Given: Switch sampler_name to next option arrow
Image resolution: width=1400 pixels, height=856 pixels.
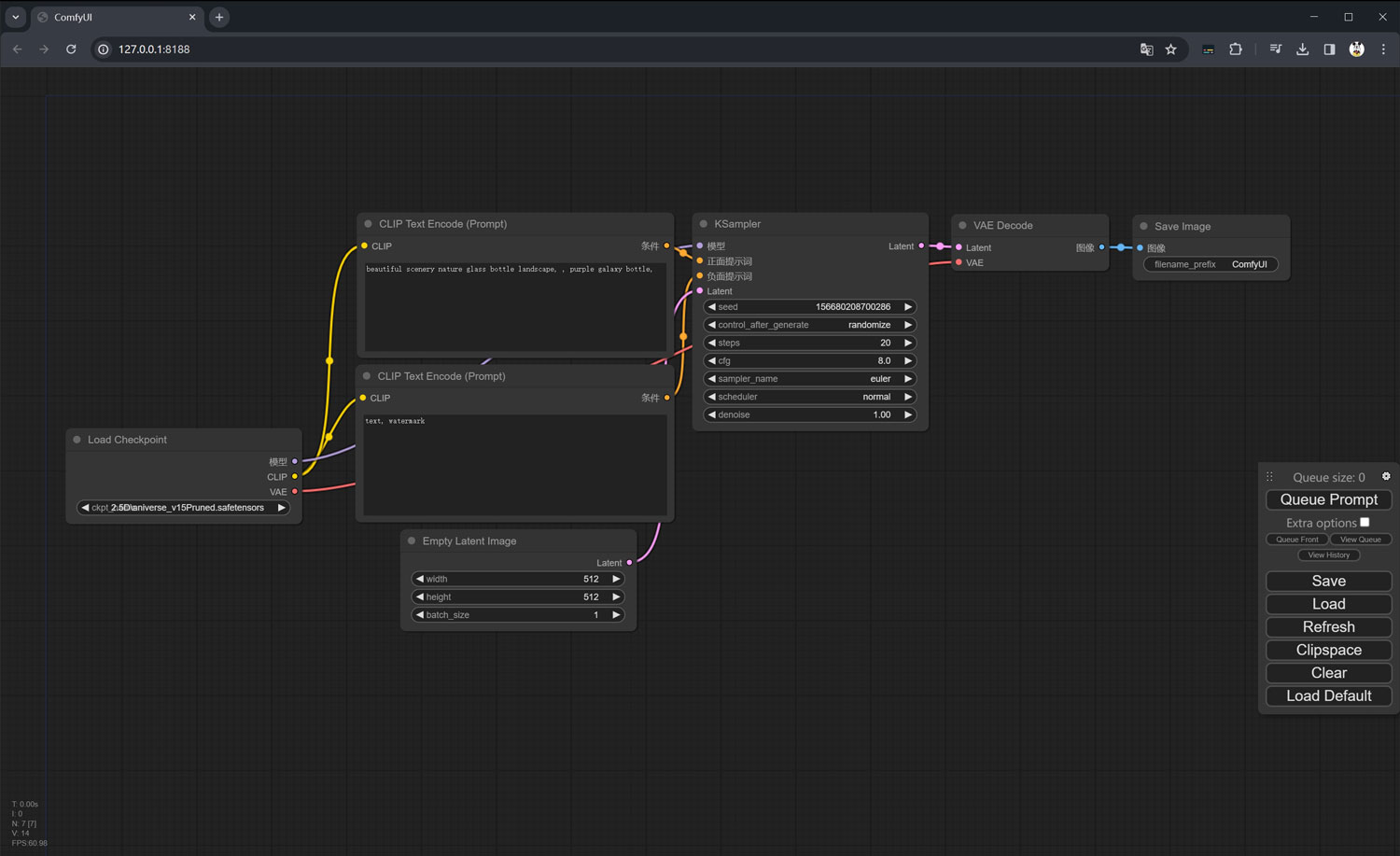Looking at the screenshot, I should pos(907,379).
